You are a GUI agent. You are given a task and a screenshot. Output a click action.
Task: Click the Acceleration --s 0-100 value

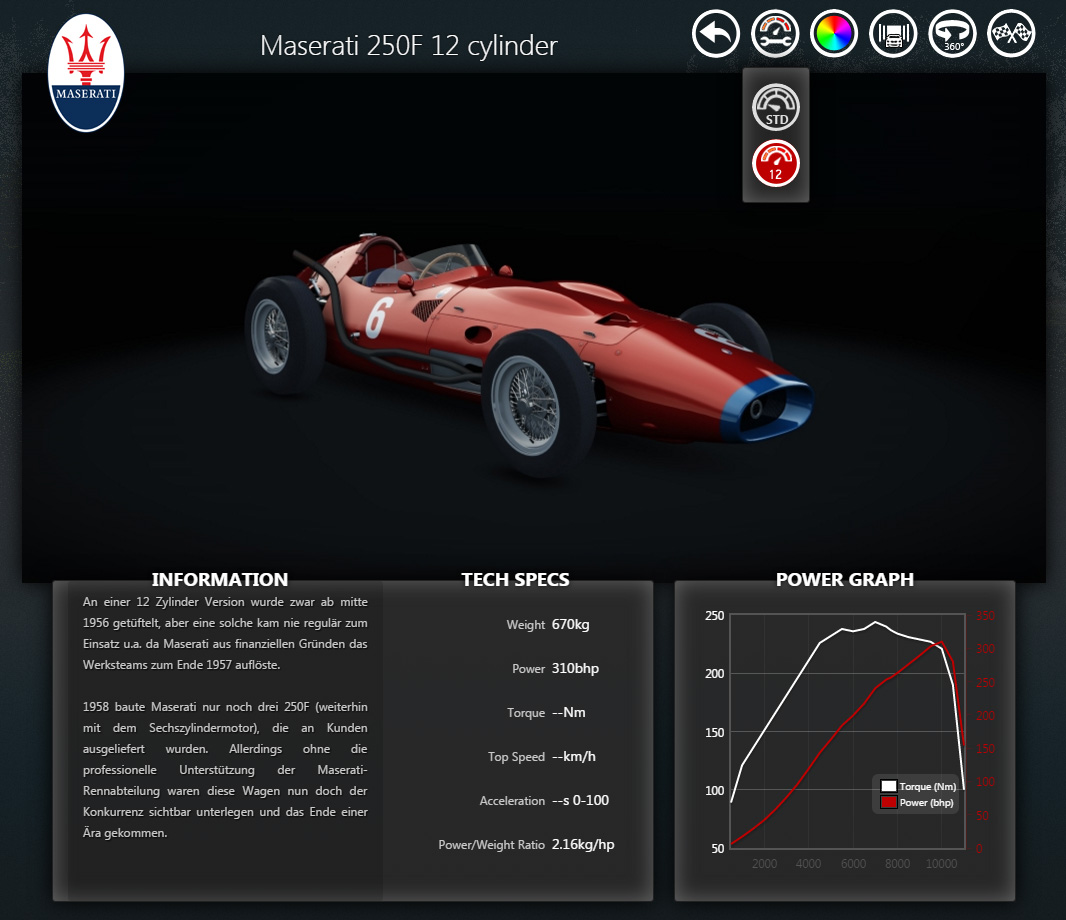tap(580, 800)
